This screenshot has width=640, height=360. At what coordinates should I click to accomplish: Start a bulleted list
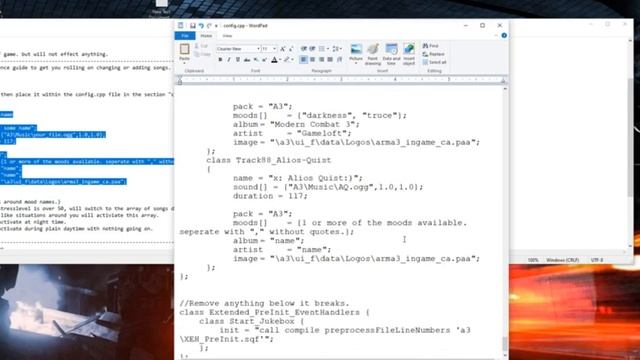[x=322, y=49]
